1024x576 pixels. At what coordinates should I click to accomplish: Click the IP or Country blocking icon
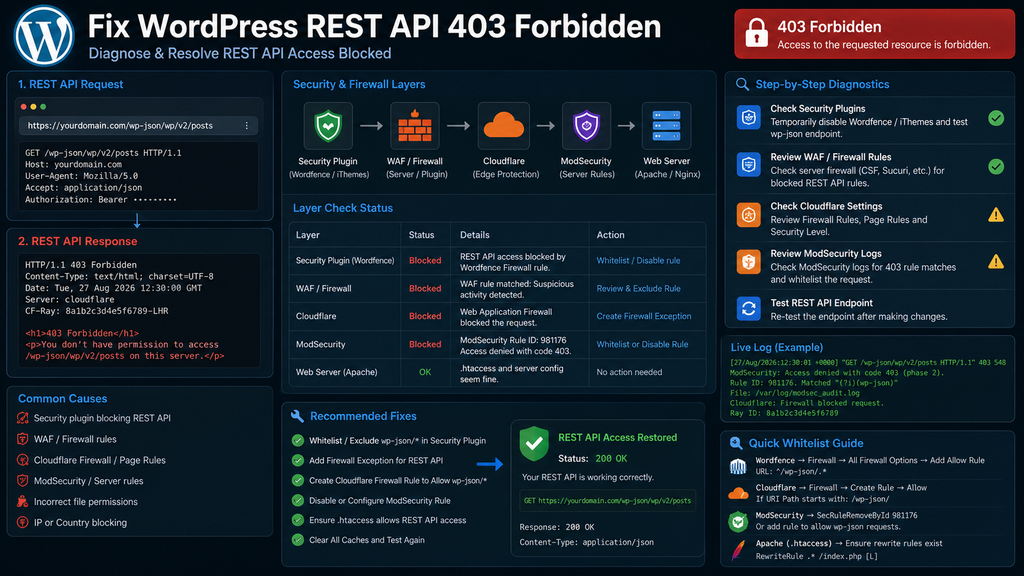[23, 522]
